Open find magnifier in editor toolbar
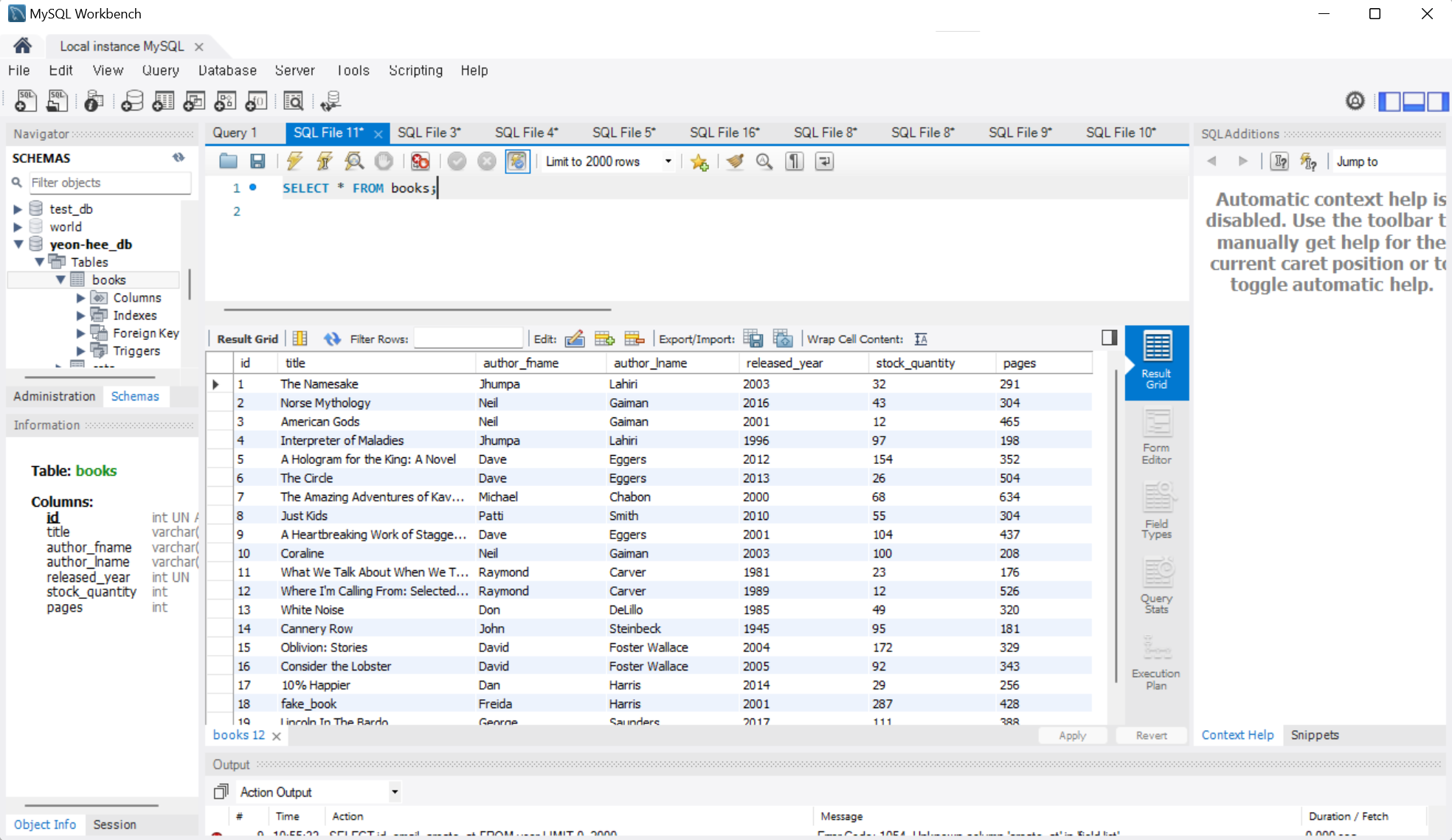 [764, 162]
